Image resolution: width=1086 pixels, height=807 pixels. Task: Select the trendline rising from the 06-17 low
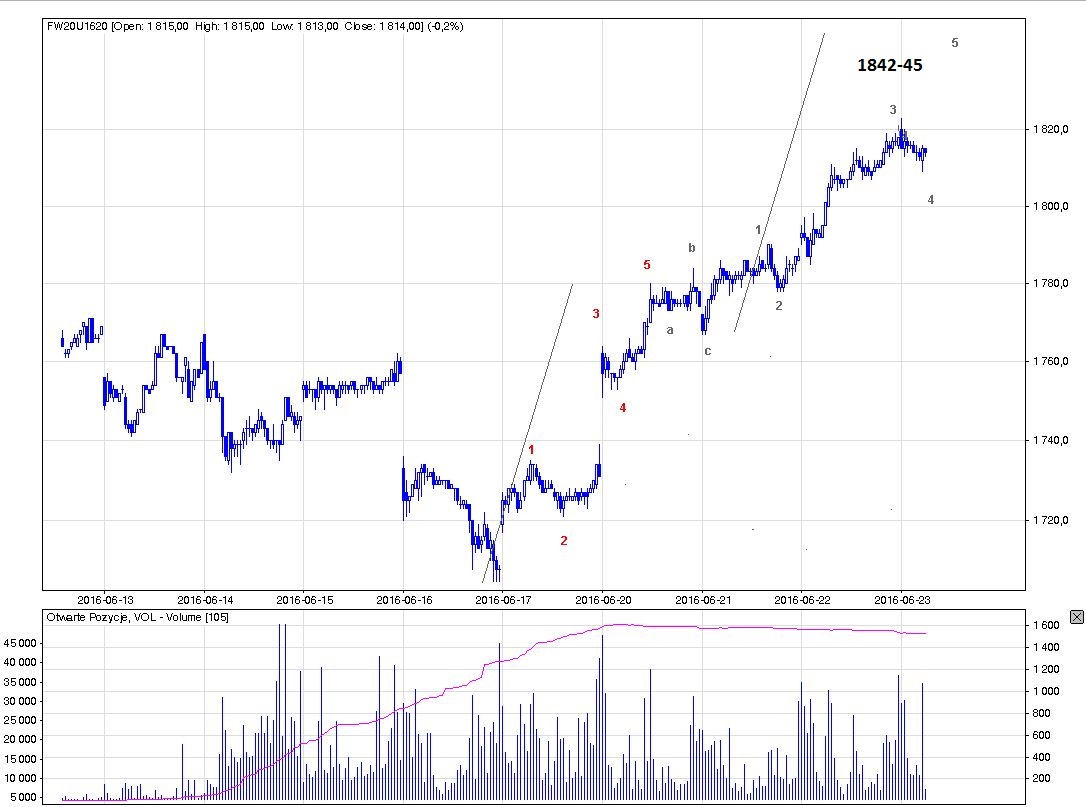click(x=528, y=433)
